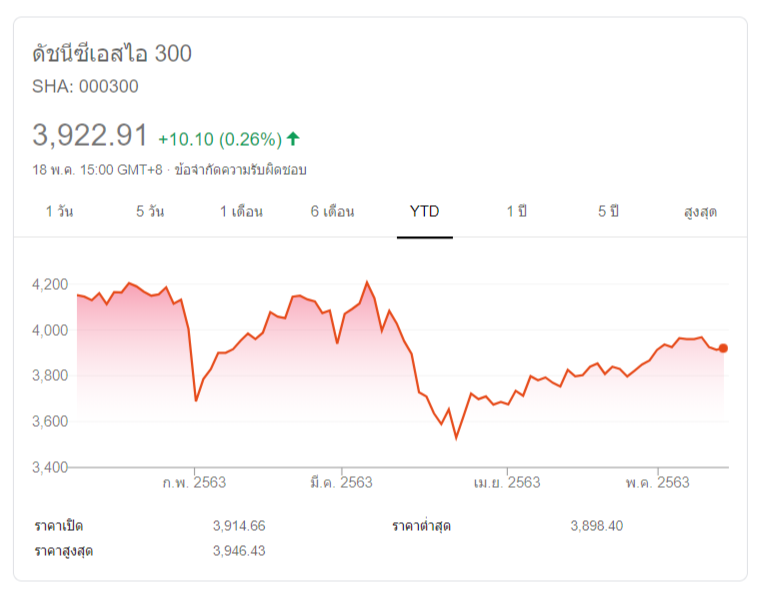Click the พ.ค. 2563 axis label
The image size is (759, 591).
658,483
